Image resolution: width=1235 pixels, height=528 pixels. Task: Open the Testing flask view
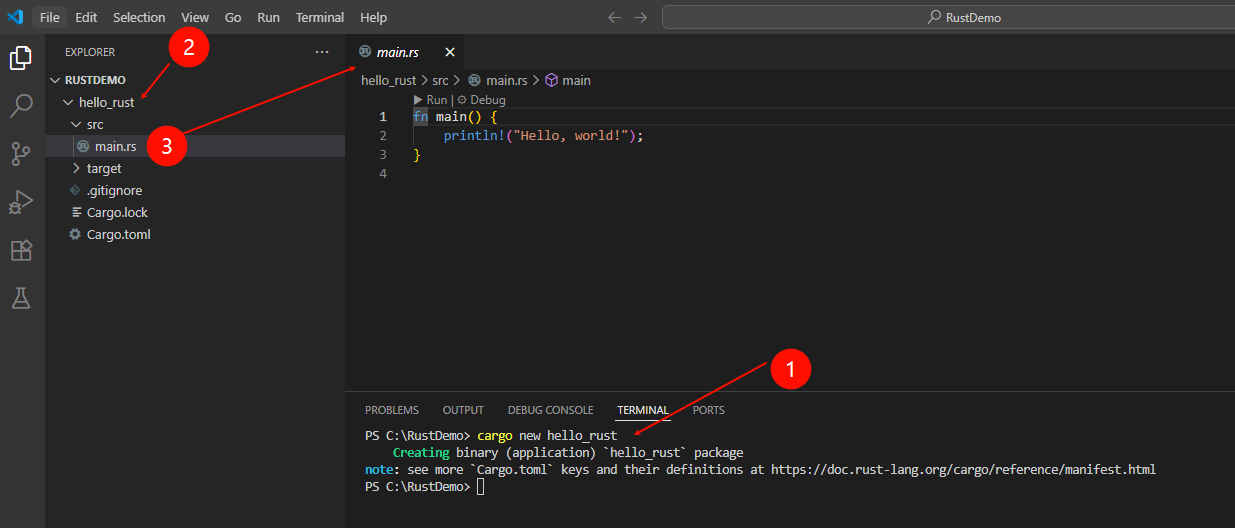[x=21, y=297]
